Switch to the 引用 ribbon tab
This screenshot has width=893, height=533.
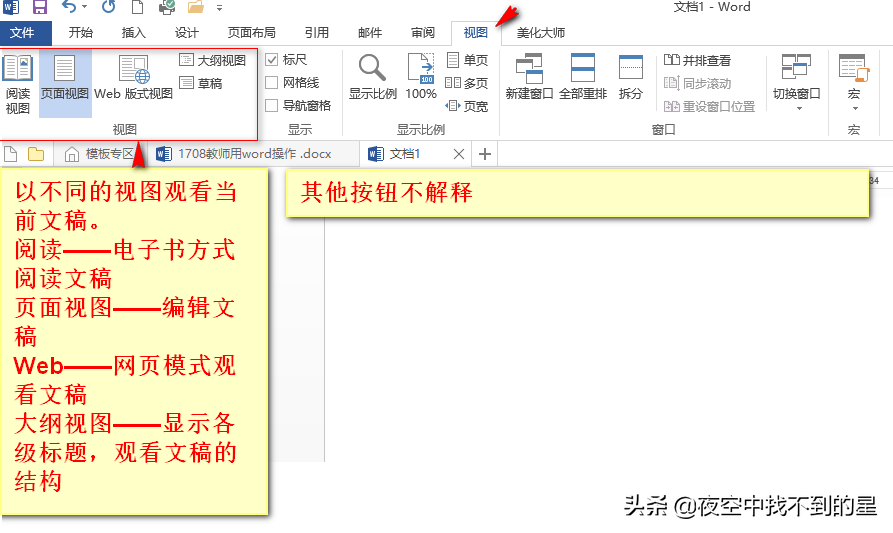pos(317,33)
